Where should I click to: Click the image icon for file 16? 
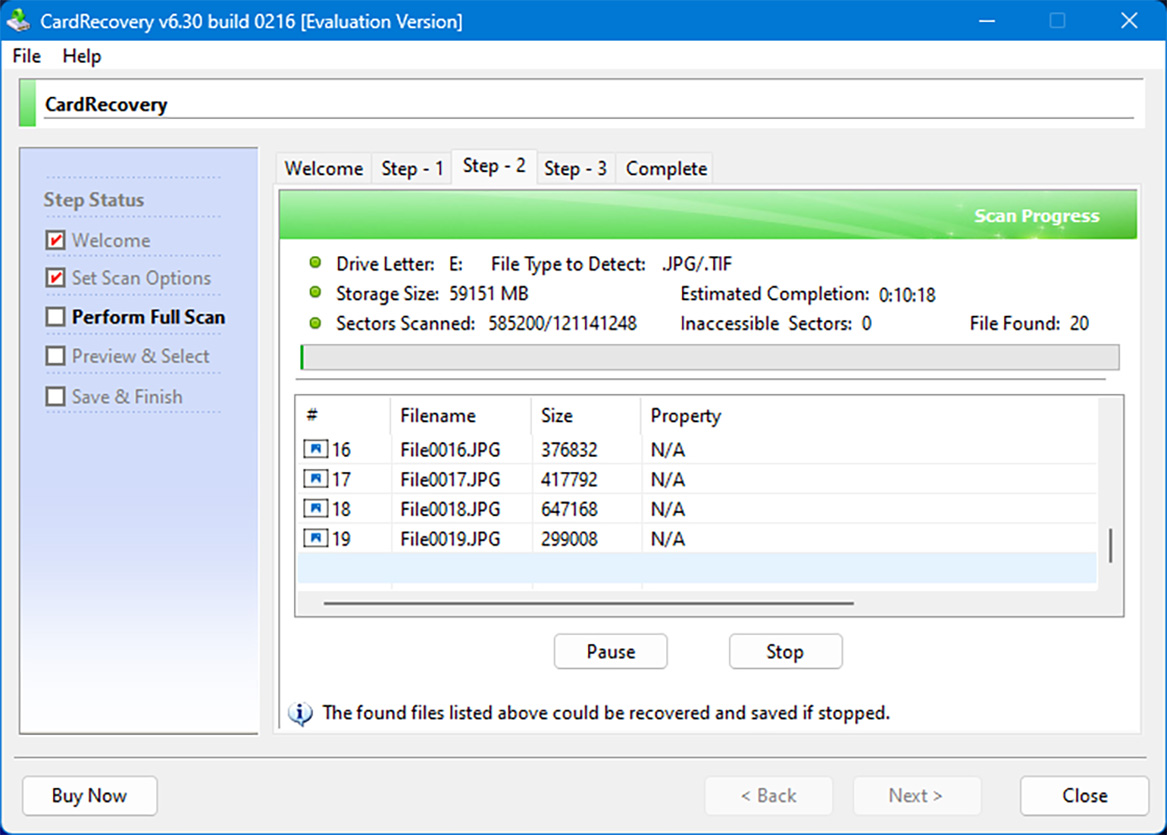315,450
